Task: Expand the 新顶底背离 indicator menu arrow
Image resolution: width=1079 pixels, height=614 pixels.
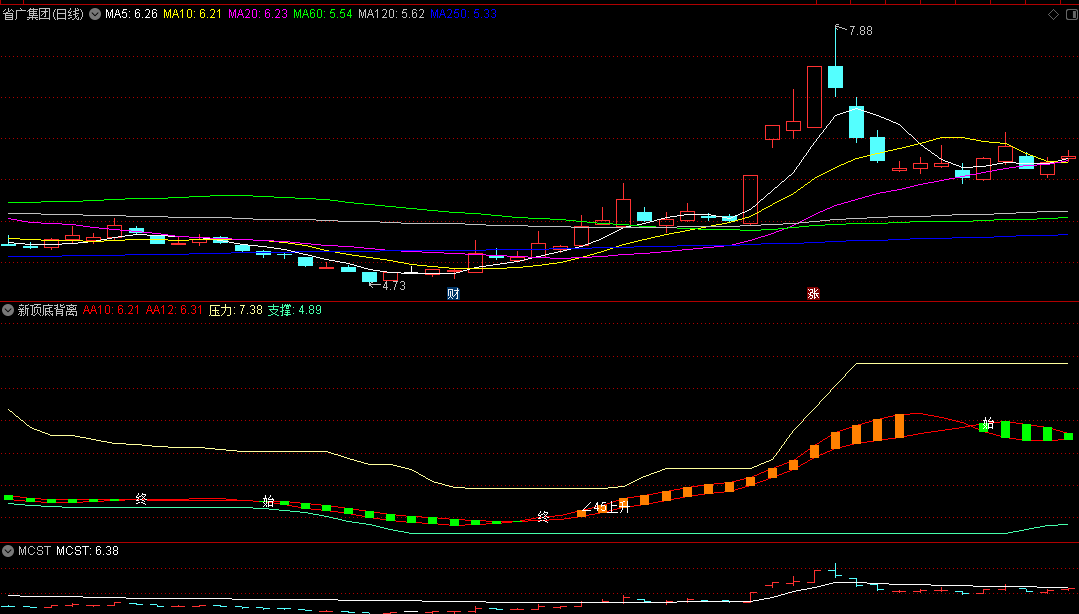Action: [x=8, y=310]
